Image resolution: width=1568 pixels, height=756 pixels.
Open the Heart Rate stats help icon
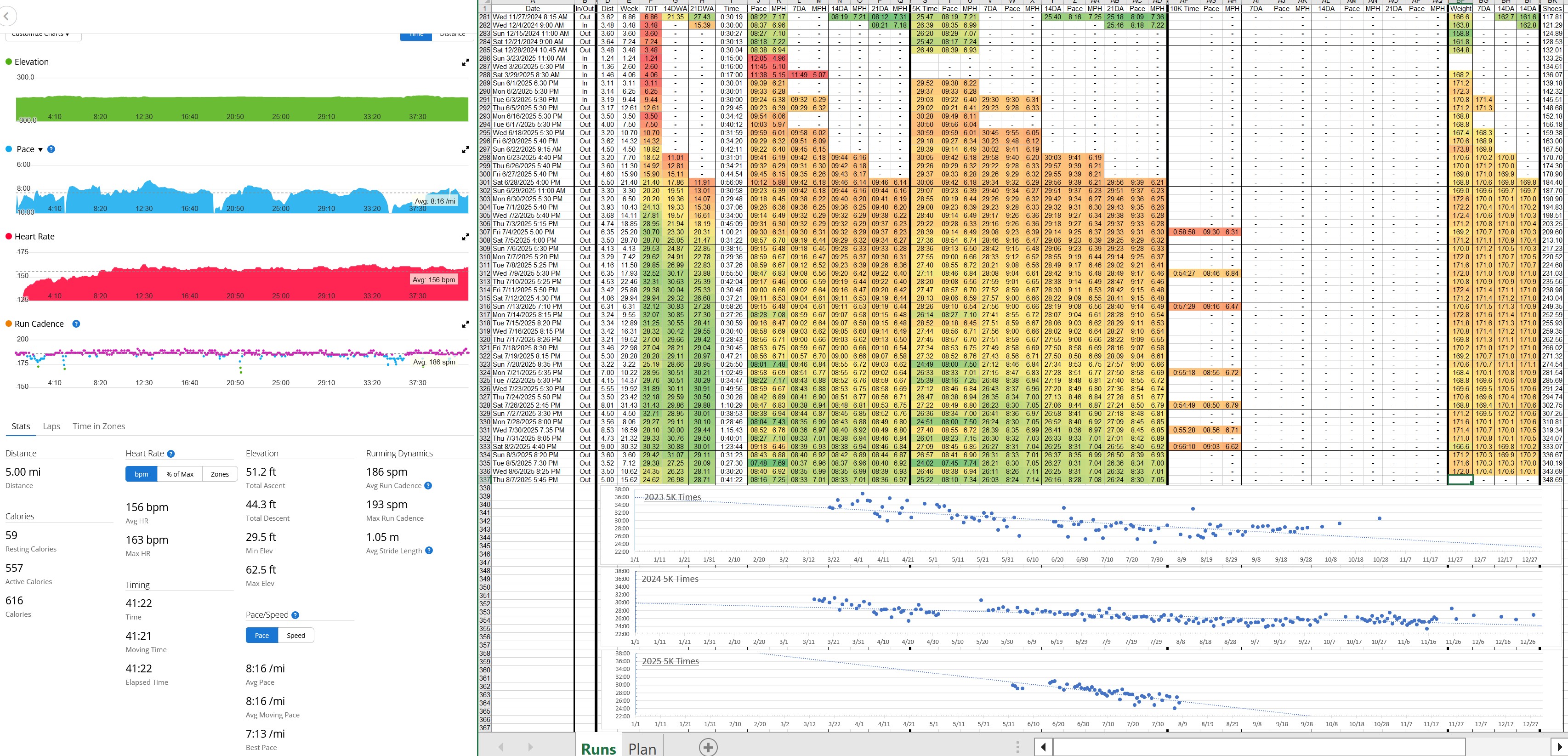pyautogui.click(x=171, y=454)
